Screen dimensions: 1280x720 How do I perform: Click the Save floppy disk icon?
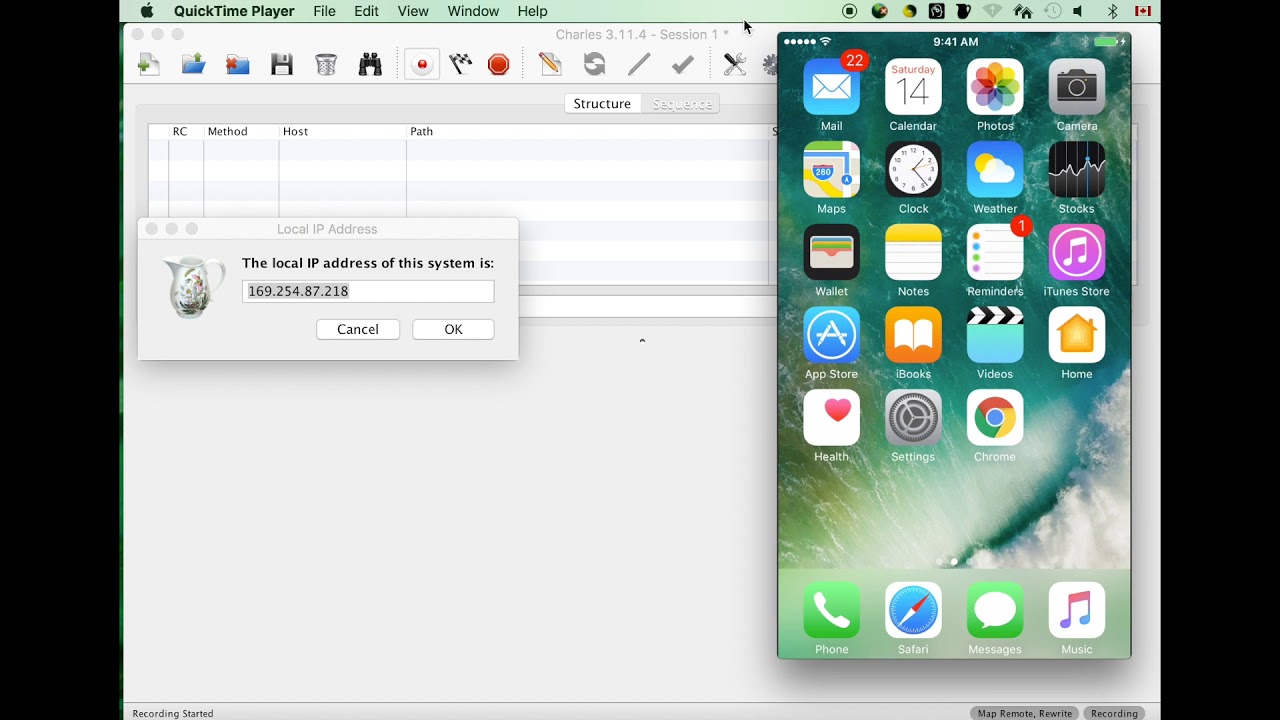[282, 65]
